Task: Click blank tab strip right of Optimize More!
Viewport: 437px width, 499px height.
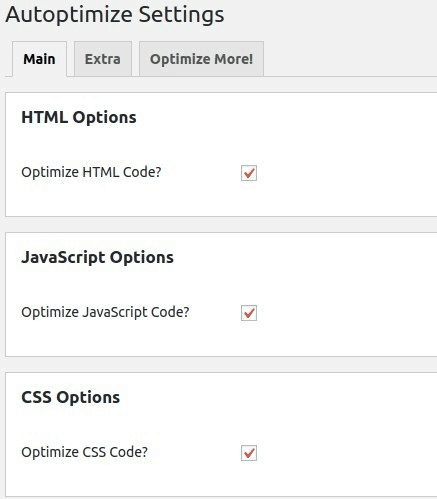Action: [x=350, y=59]
